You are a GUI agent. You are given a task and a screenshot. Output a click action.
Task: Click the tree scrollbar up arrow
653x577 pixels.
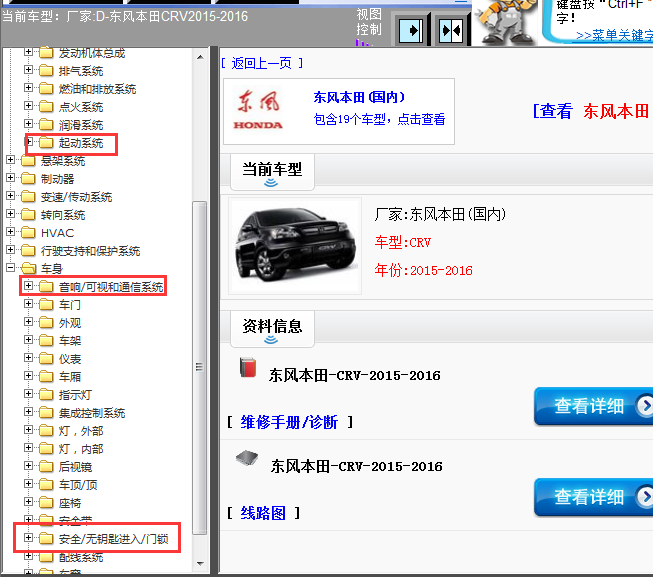click(200, 57)
